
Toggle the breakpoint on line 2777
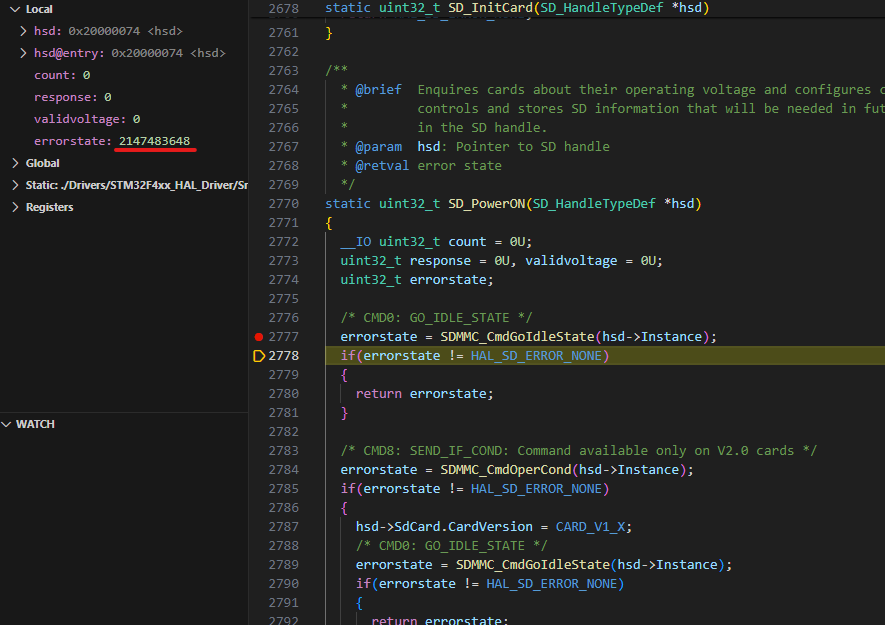[259, 337]
